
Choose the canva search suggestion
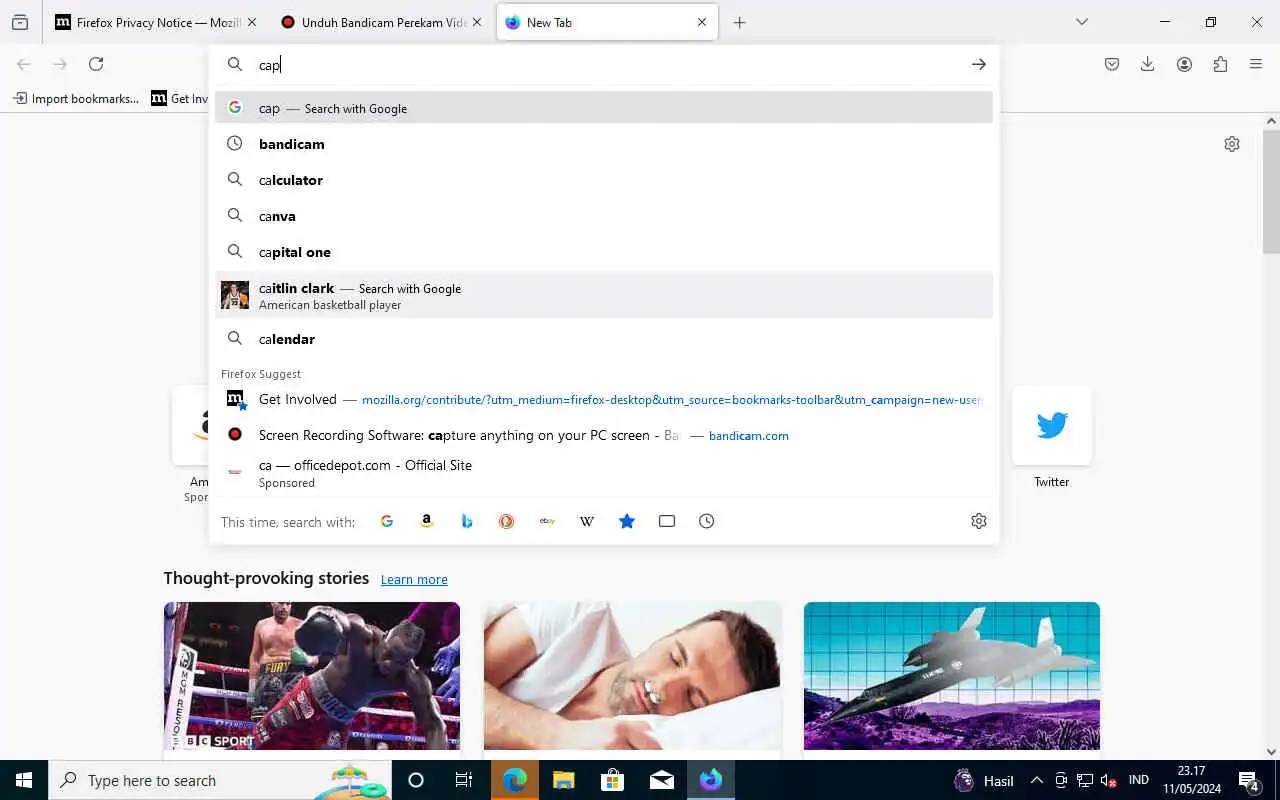point(604,216)
